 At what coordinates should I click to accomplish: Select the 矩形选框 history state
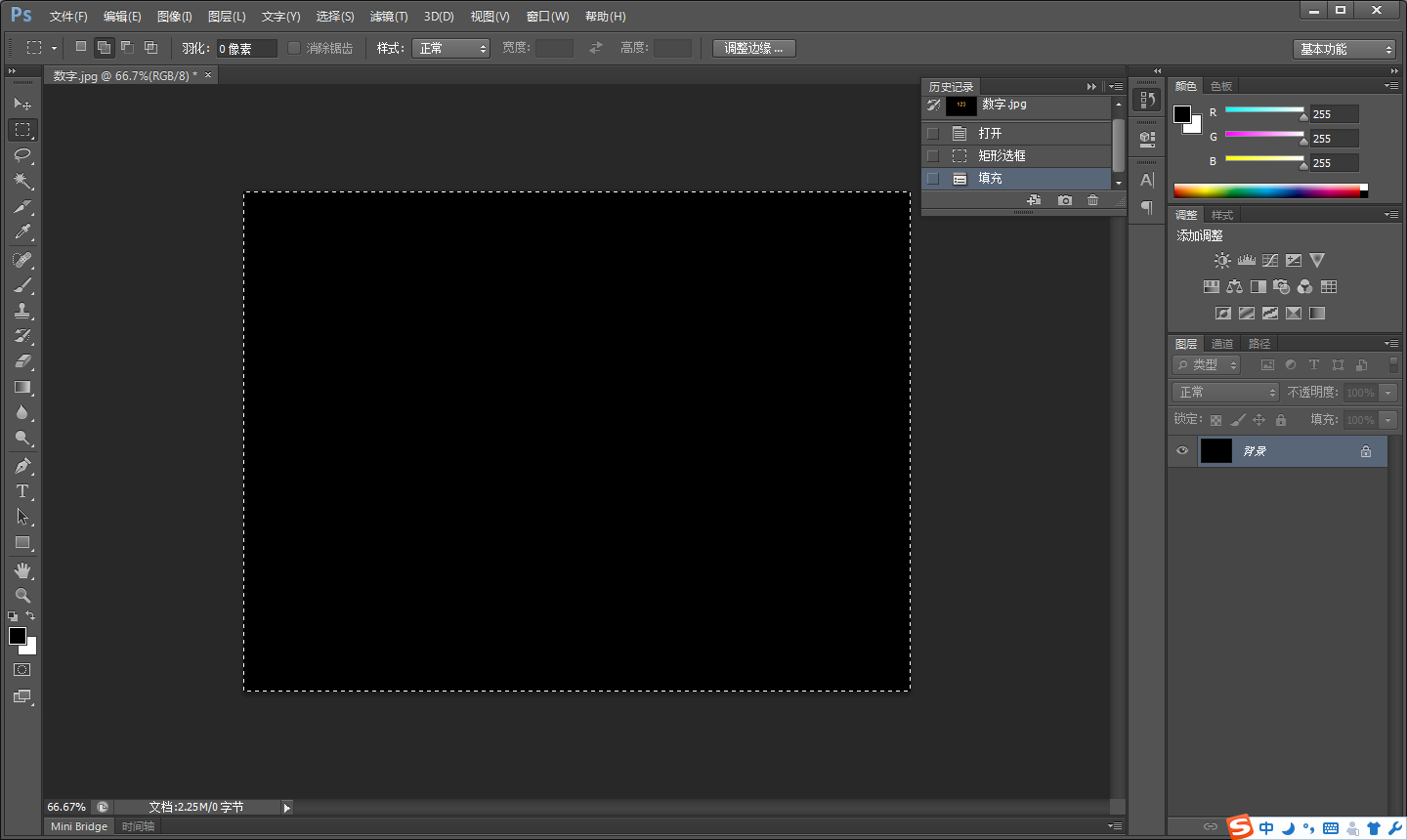(x=1016, y=155)
